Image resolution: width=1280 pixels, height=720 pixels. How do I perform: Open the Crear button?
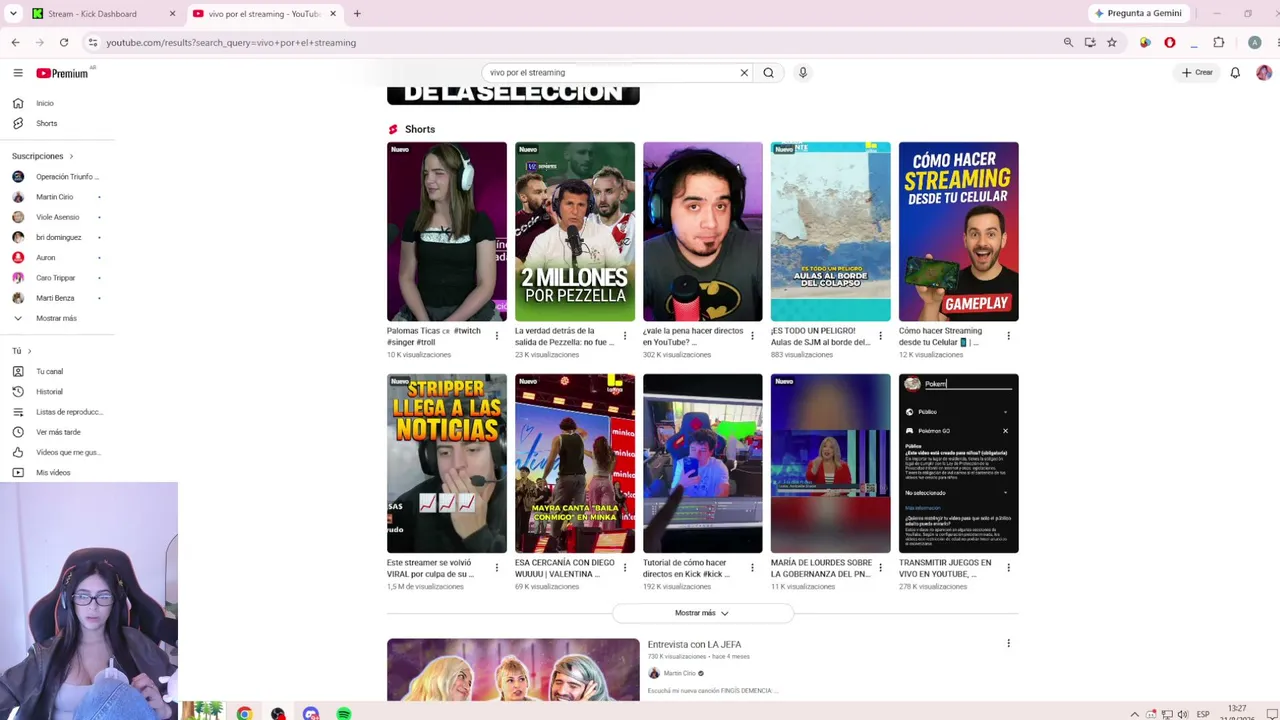(1197, 73)
